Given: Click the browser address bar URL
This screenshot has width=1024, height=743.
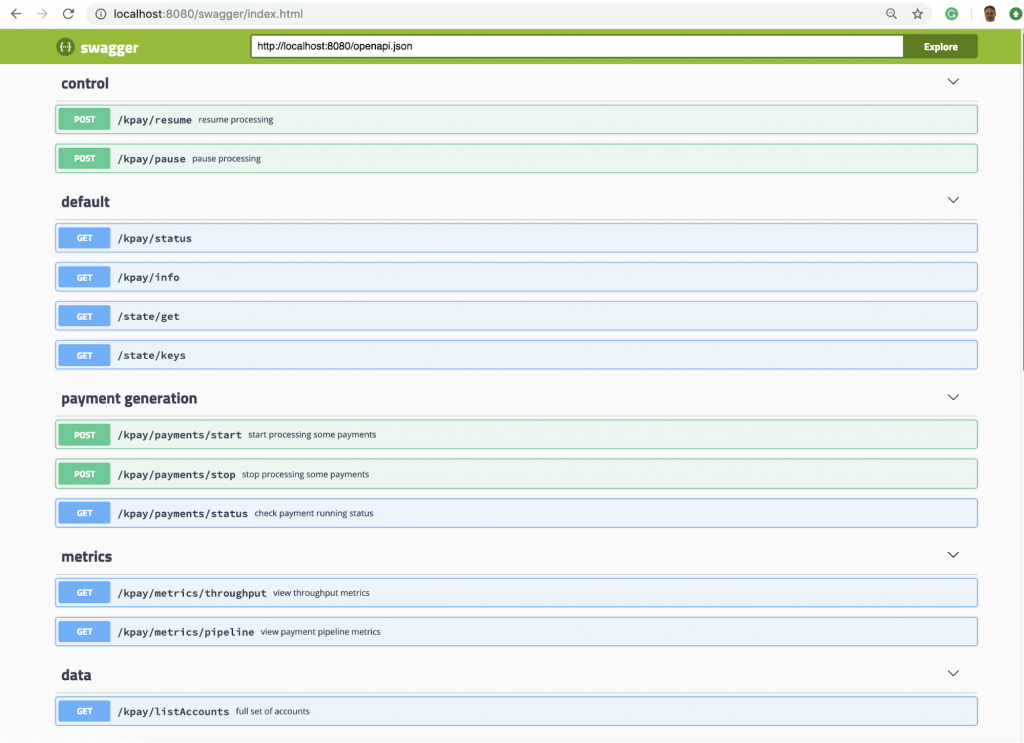Looking at the screenshot, I should [x=208, y=14].
